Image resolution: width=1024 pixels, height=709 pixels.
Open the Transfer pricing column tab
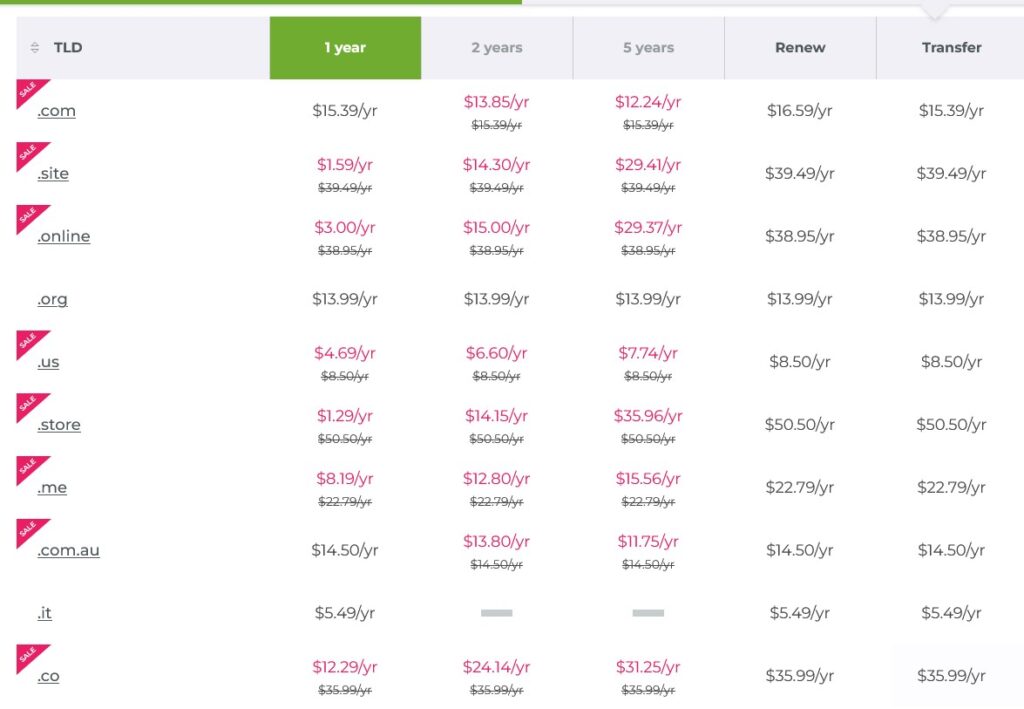coord(951,48)
